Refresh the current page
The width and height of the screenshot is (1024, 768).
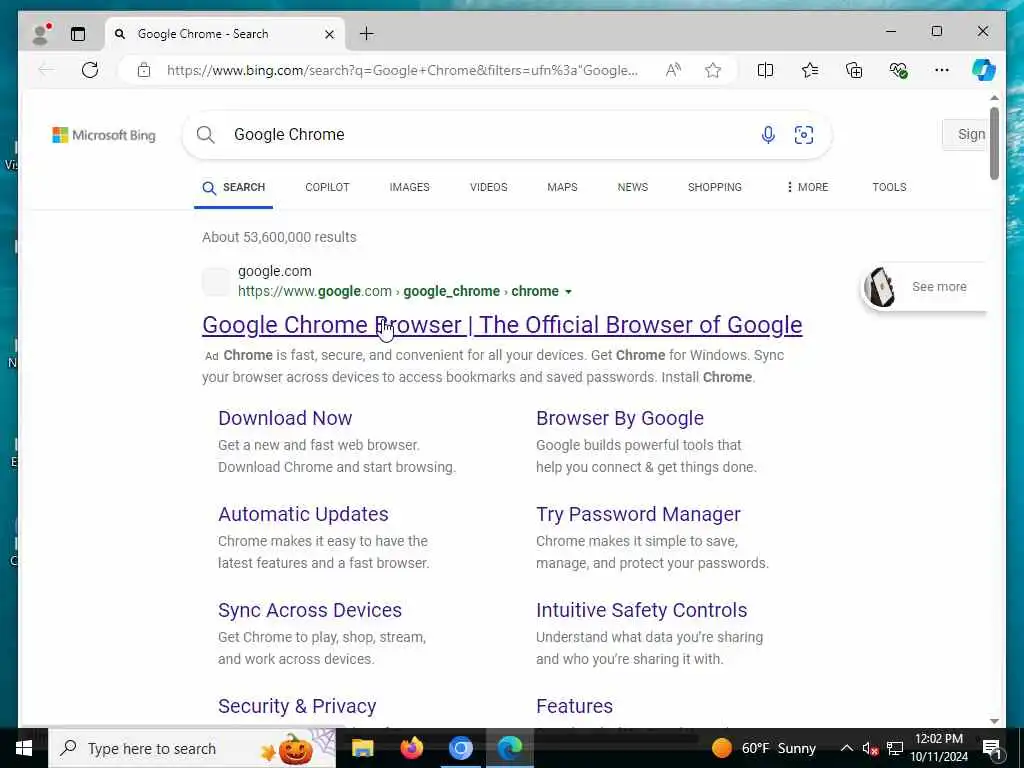(90, 70)
